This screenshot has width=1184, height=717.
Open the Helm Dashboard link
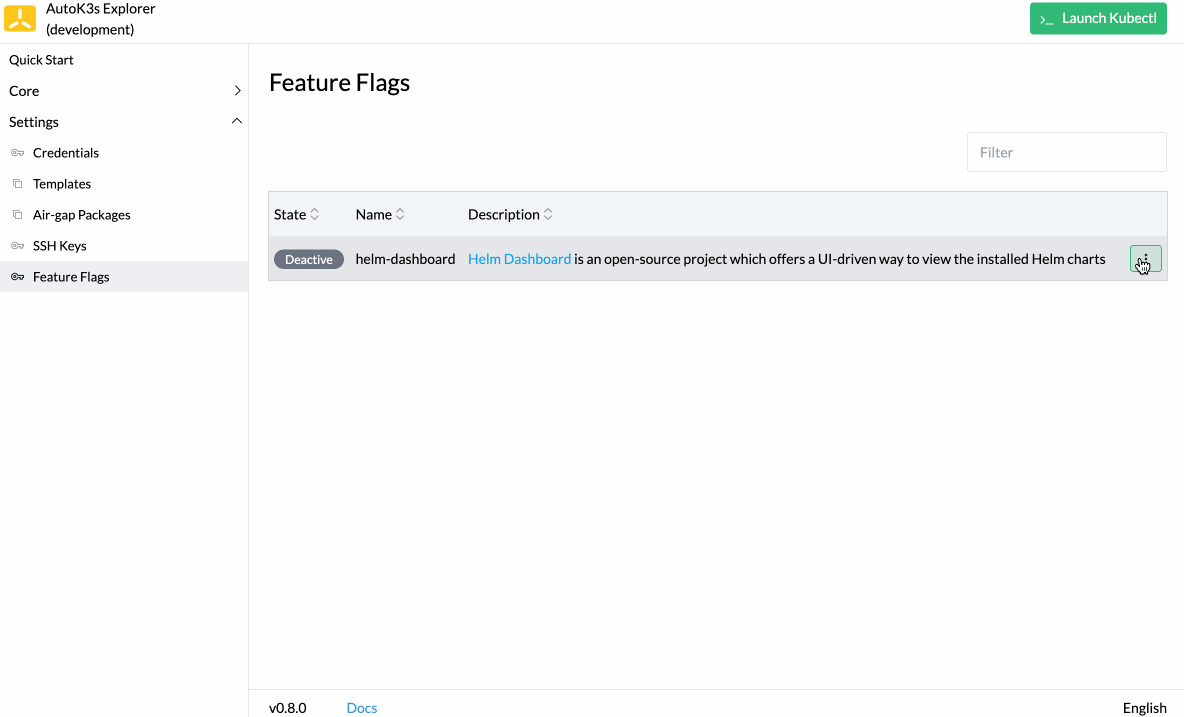click(519, 258)
